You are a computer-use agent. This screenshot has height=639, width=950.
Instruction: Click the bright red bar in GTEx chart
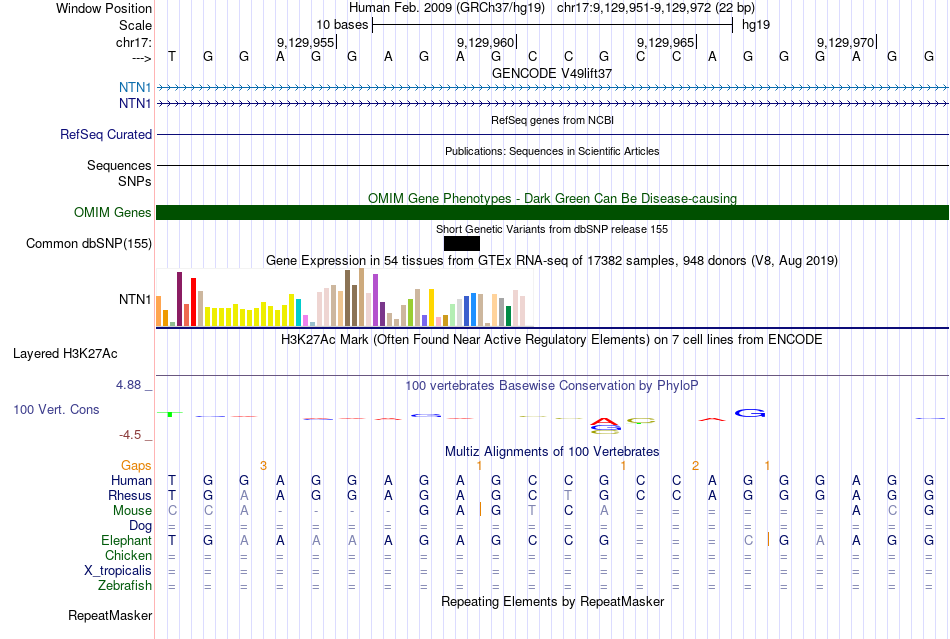[x=193, y=302]
